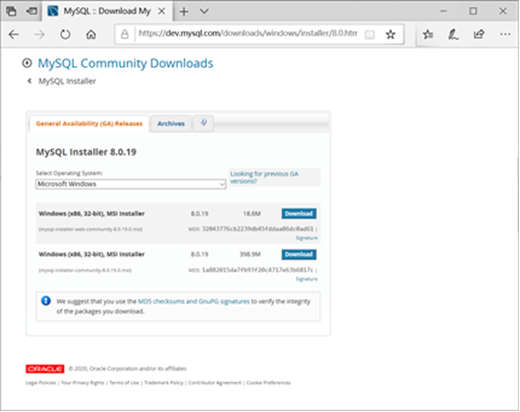
Task: Click mysql-installer-web-community filename text
Action: pyautogui.click(x=91, y=229)
